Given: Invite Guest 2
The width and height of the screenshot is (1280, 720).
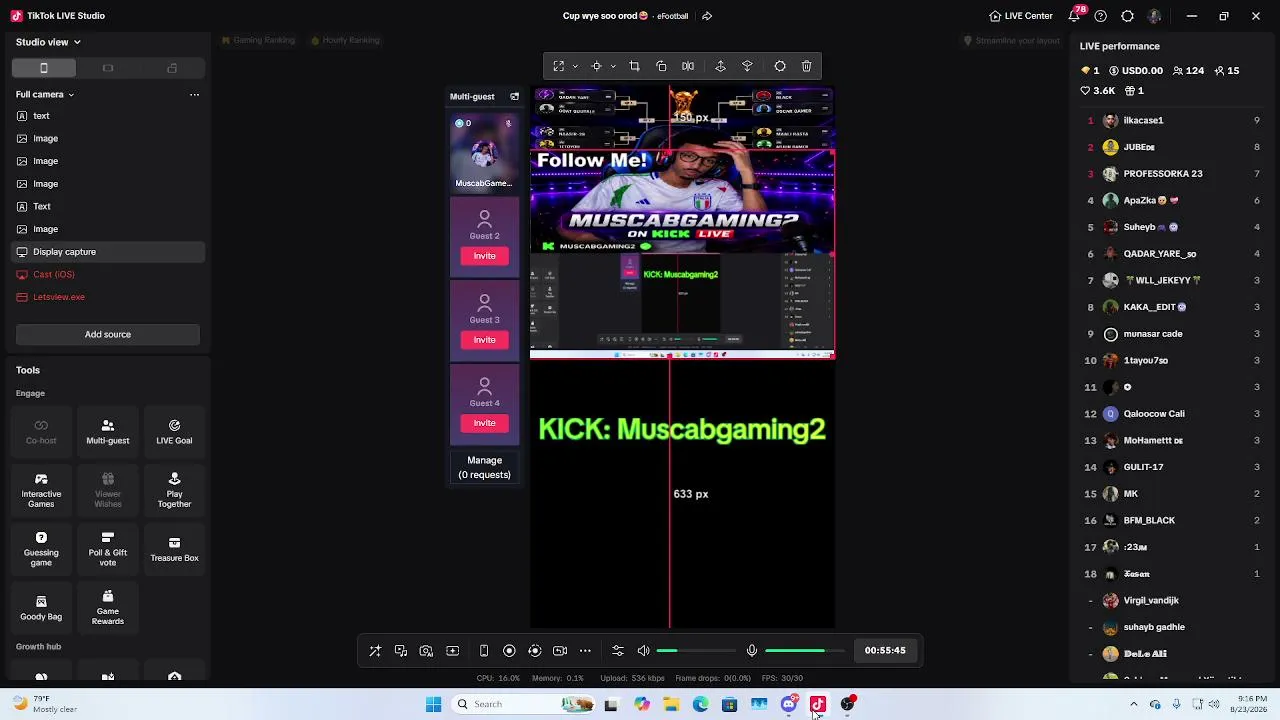Looking at the screenshot, I should coord(484,256).
